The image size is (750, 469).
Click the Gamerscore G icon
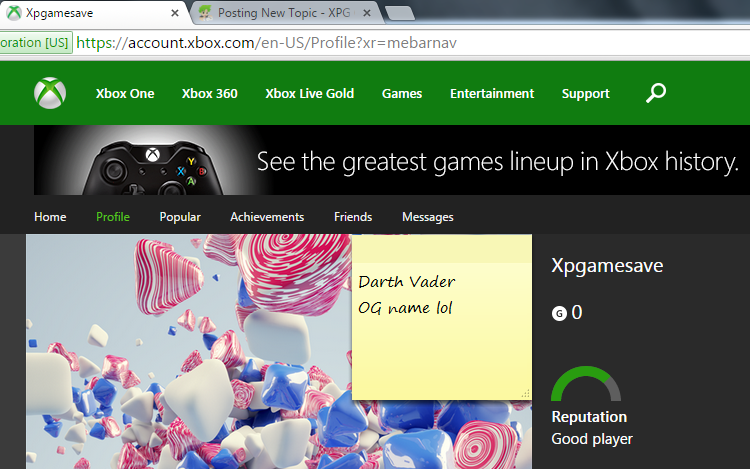coord(558,314)
